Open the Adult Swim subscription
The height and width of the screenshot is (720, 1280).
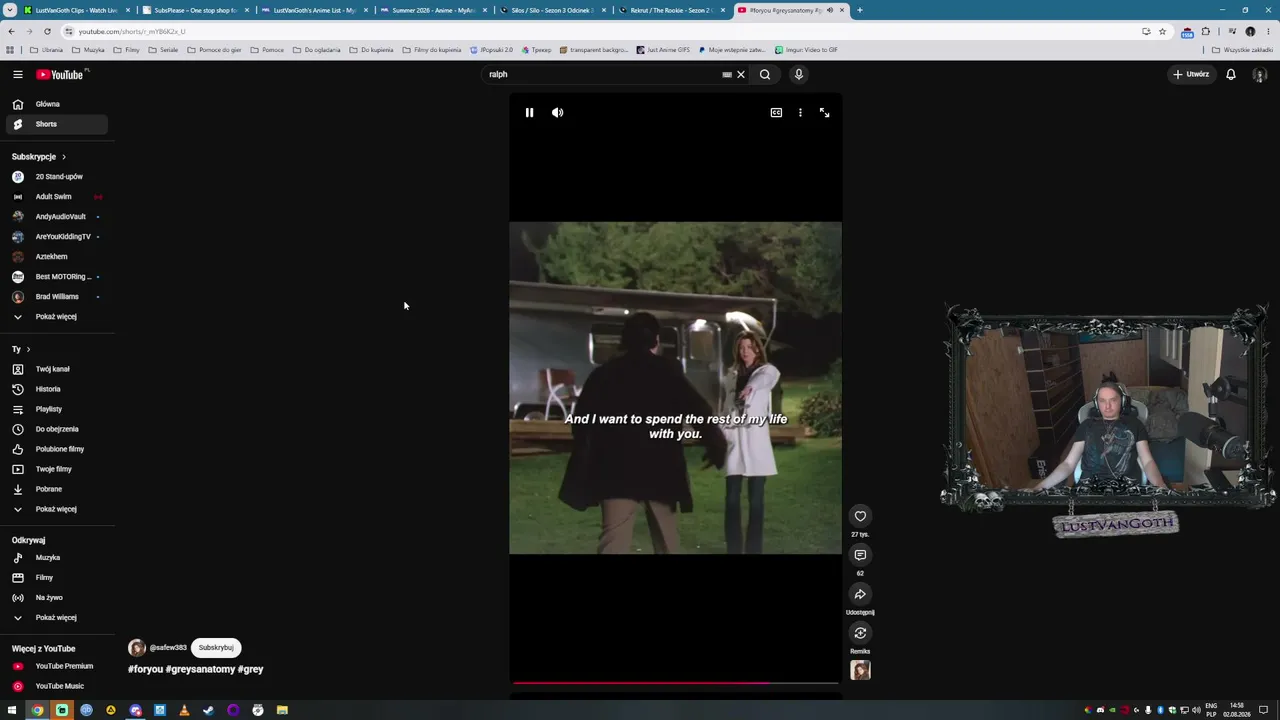coord(57,197)
